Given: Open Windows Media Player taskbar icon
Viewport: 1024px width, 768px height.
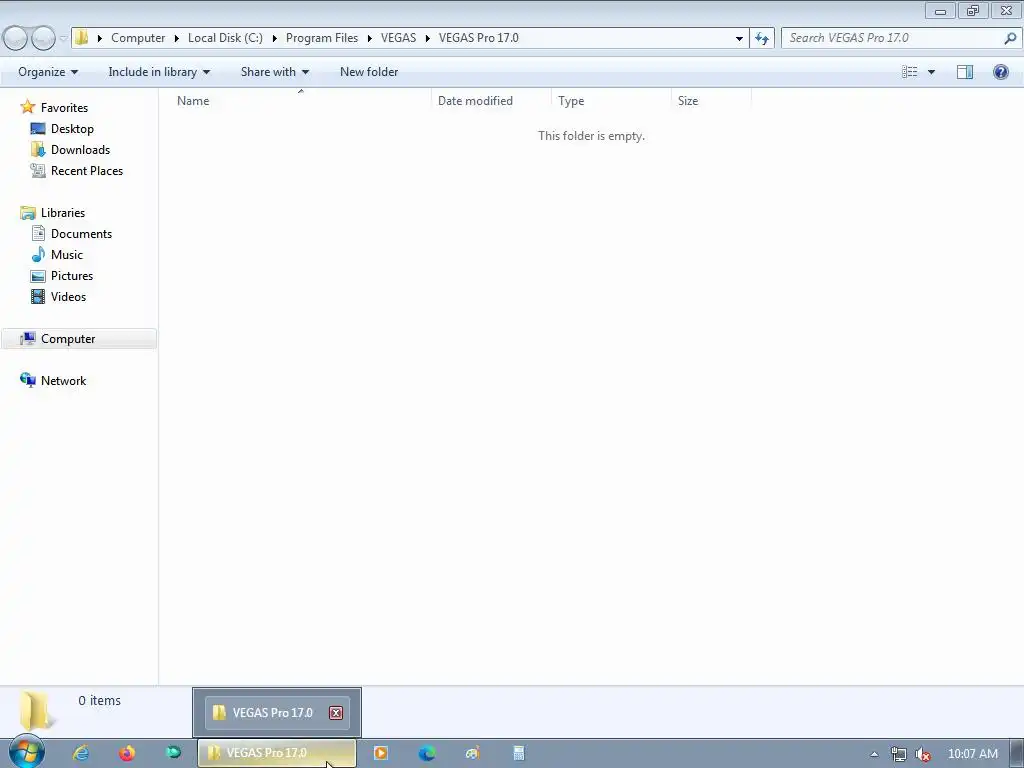Looking at the screenshot, I should (381, 753).
